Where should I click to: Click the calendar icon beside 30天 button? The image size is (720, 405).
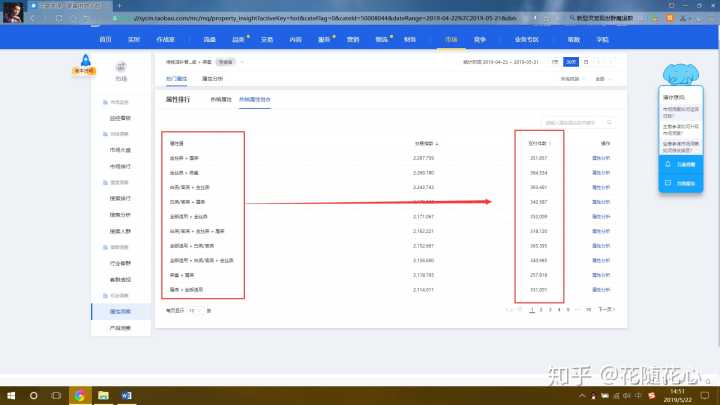pos(585,61)
